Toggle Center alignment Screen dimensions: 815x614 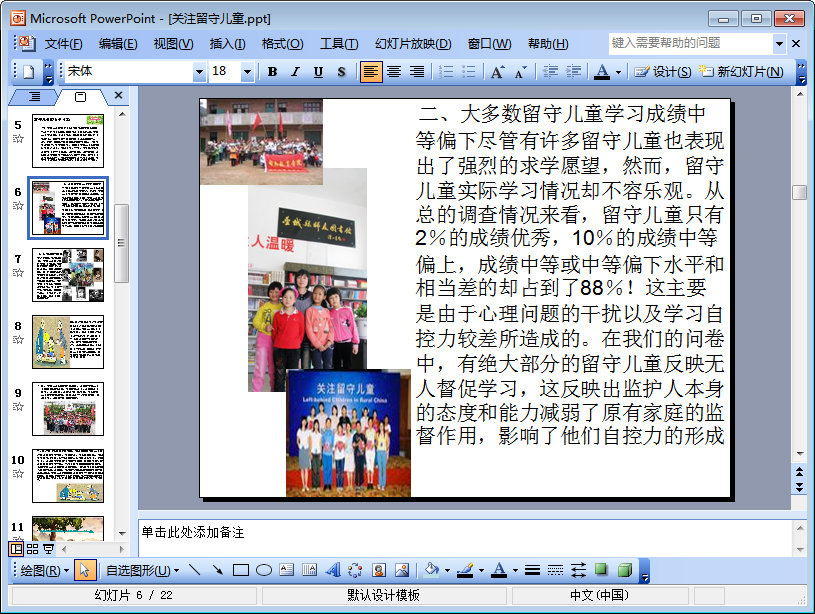[x=394, y=72]
